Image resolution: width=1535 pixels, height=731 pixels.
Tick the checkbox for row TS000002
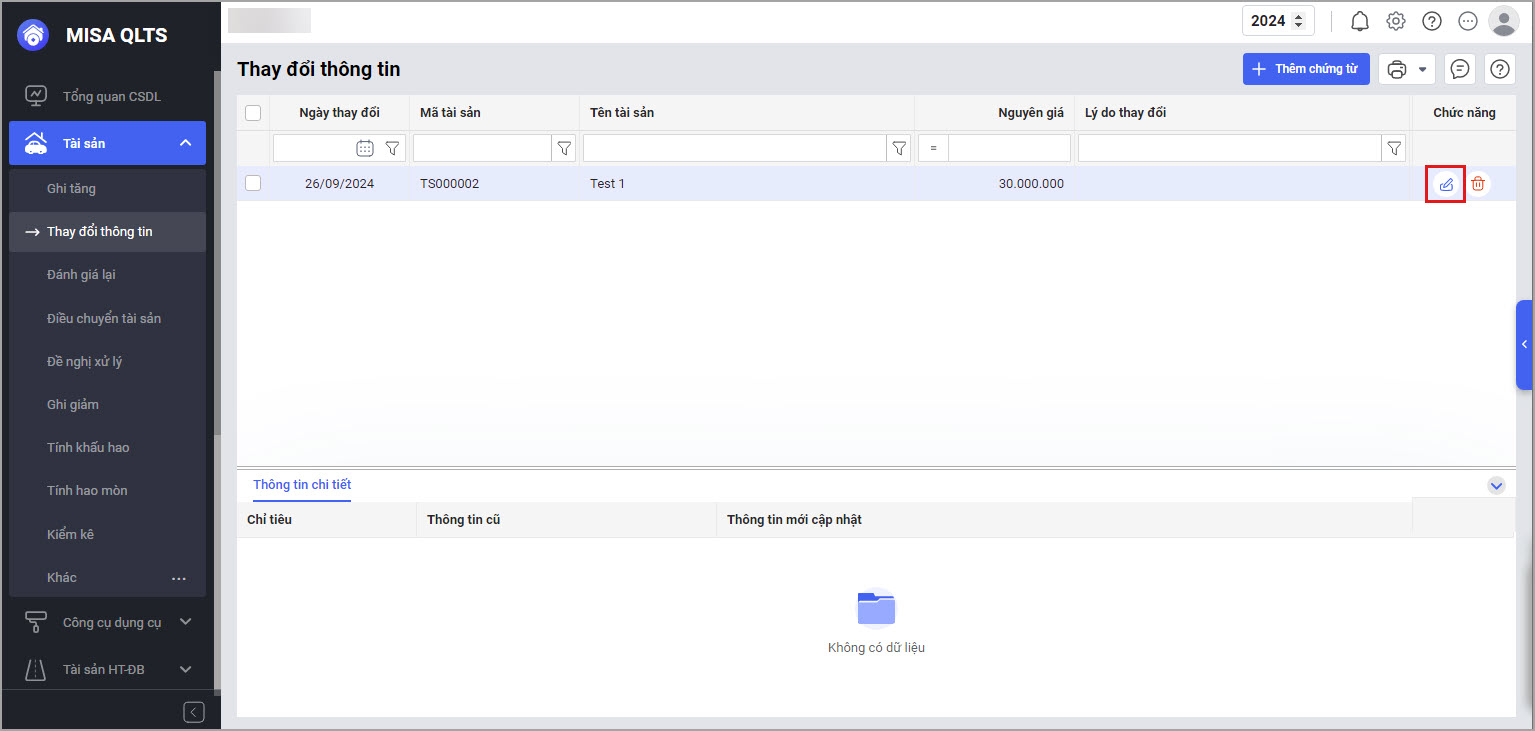tap(253, 183)
